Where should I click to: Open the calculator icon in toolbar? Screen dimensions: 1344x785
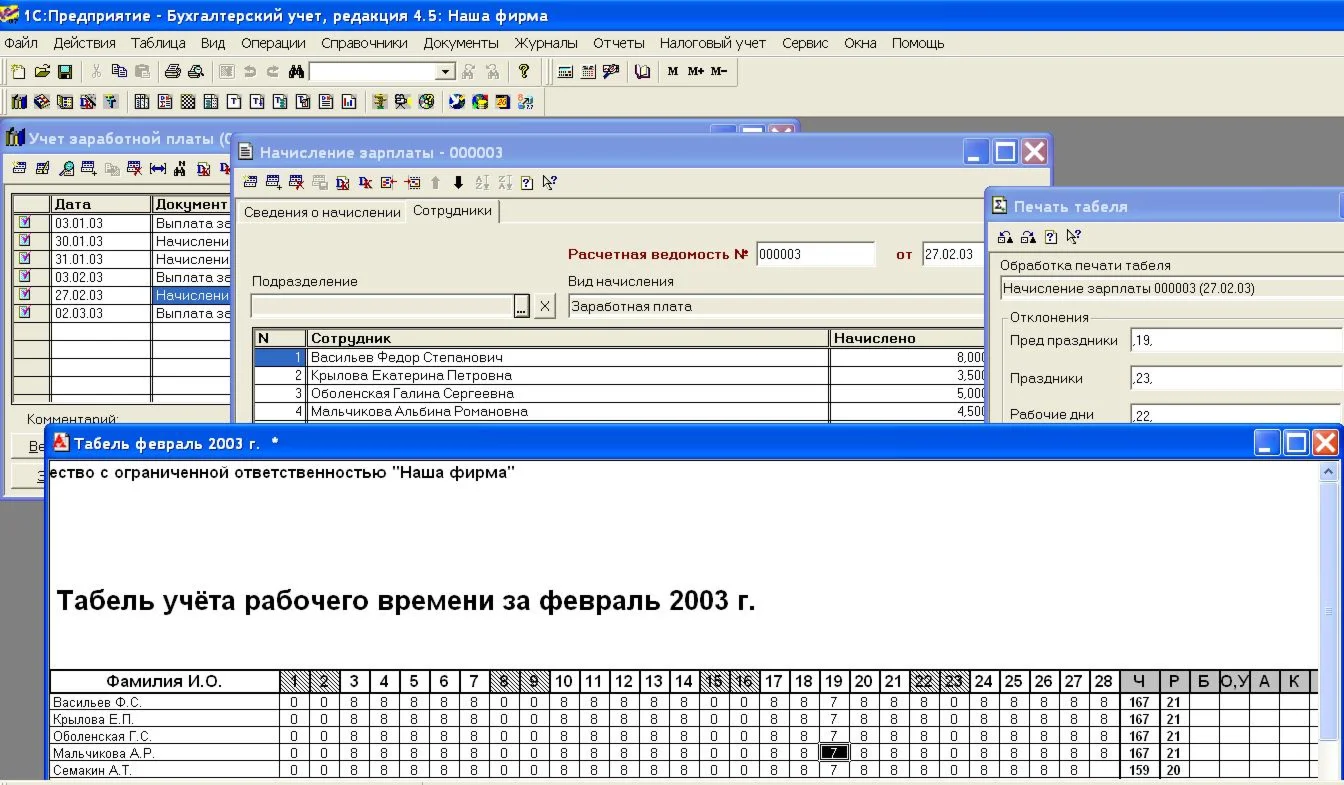[x=565, y=72]
